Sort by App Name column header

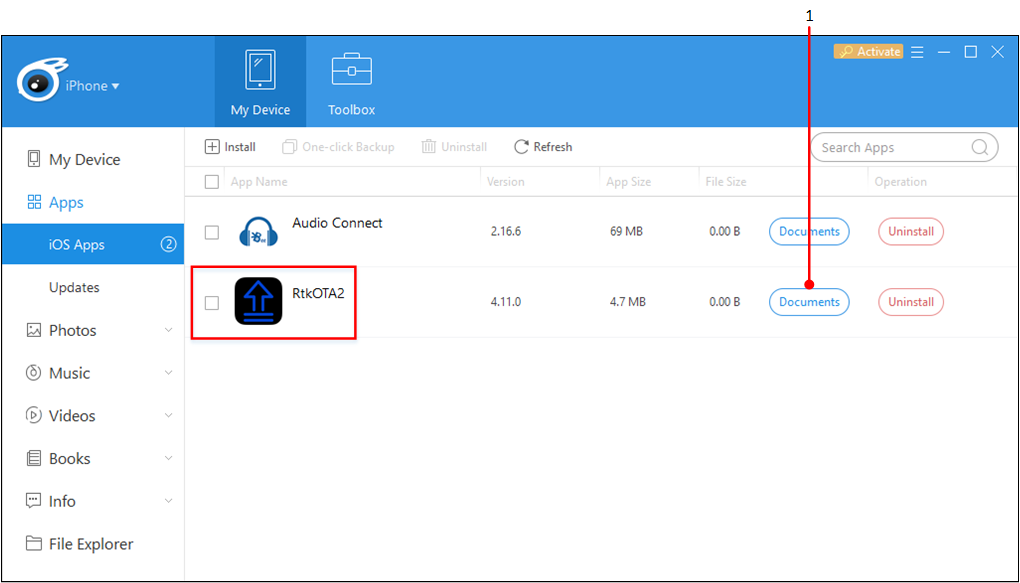coord(259,182)
